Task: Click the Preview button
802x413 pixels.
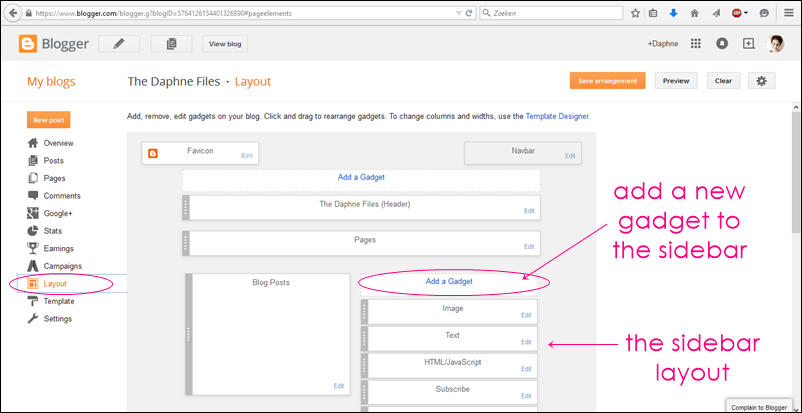Action: pos(676,81)
